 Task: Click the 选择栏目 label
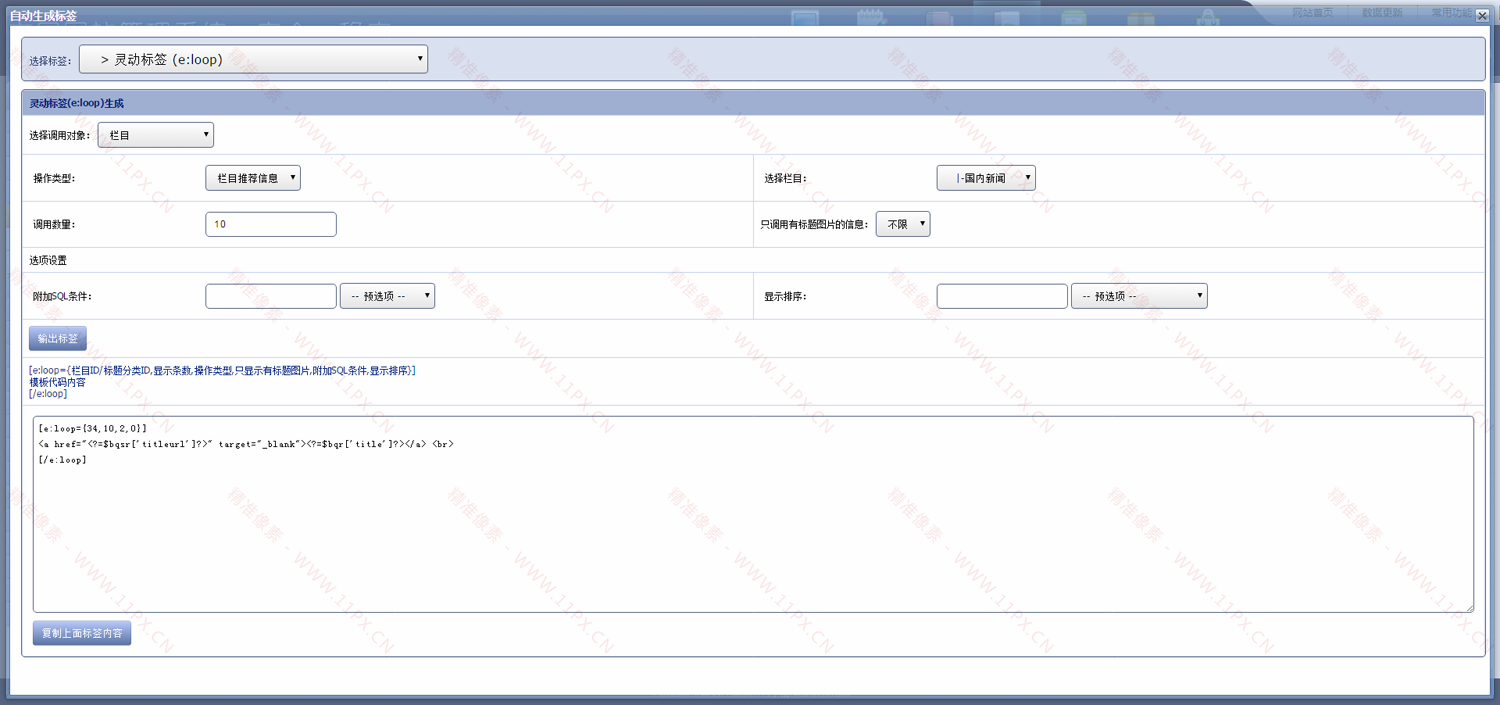pos(785,178)
